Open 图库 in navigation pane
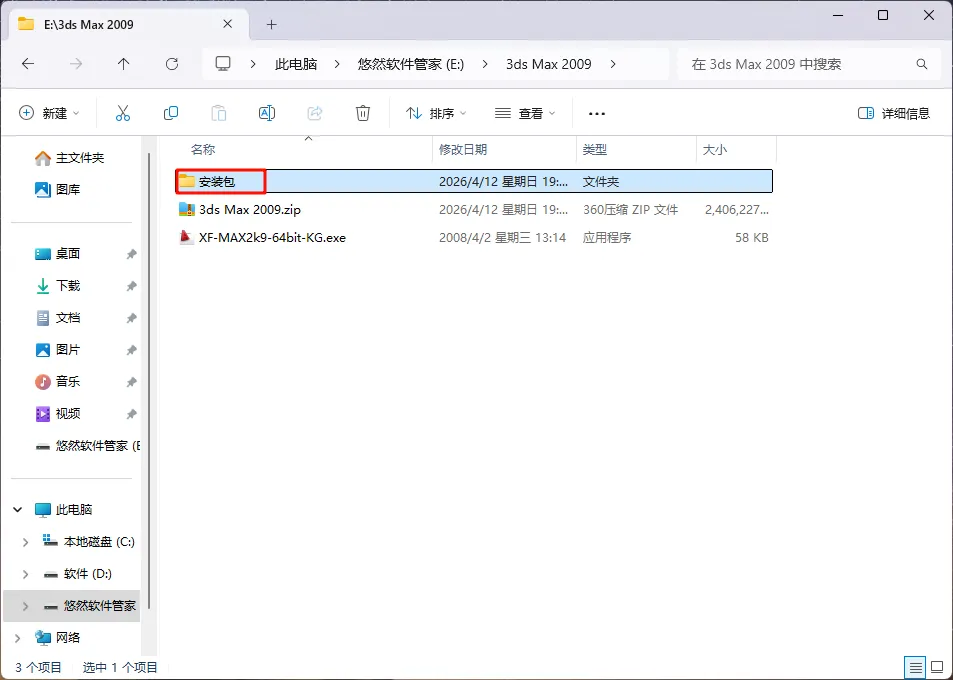953x680 pixels. pyautogui.click(x=57, y=190)
